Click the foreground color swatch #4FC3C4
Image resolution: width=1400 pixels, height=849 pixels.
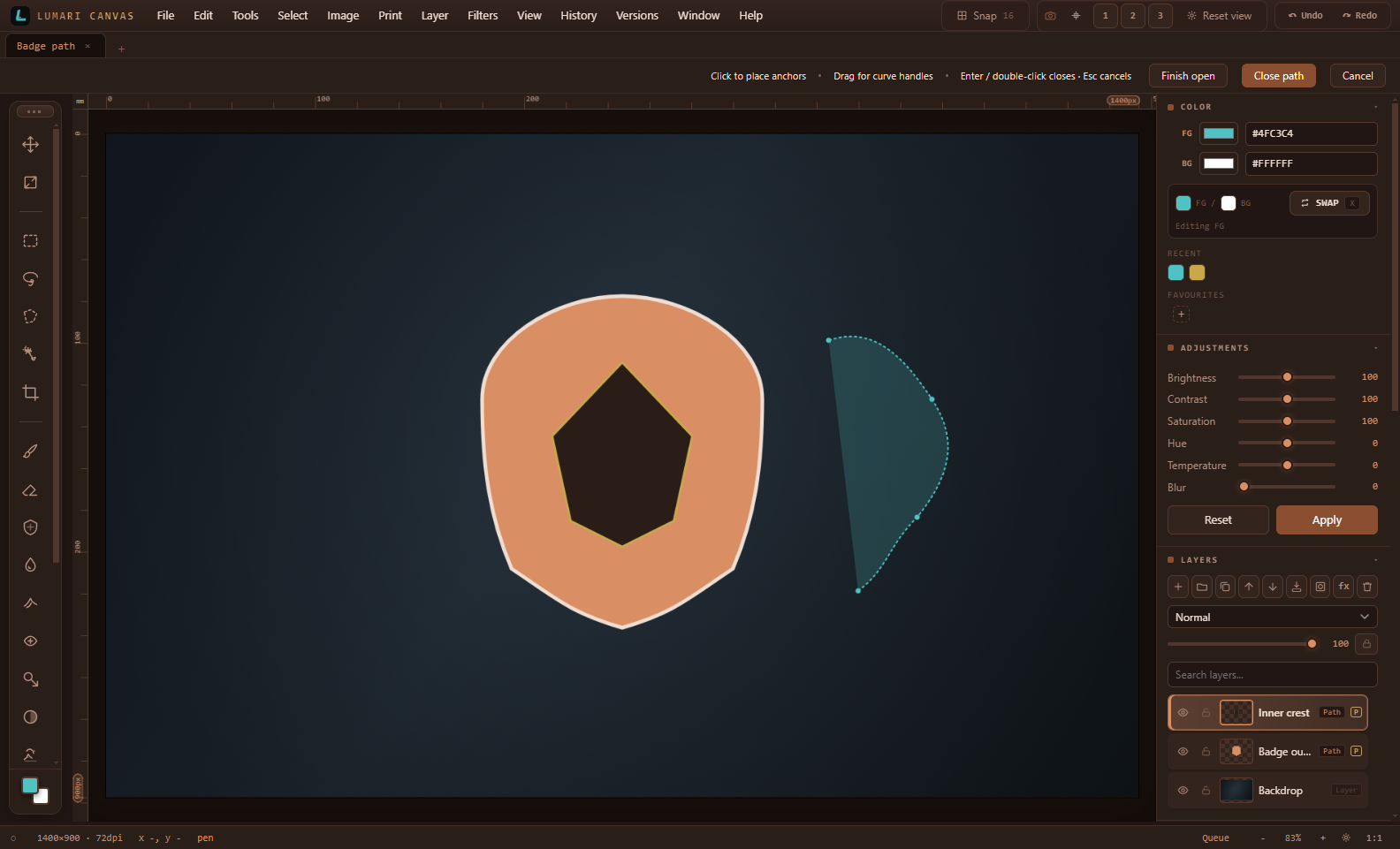coord(1219,133)
